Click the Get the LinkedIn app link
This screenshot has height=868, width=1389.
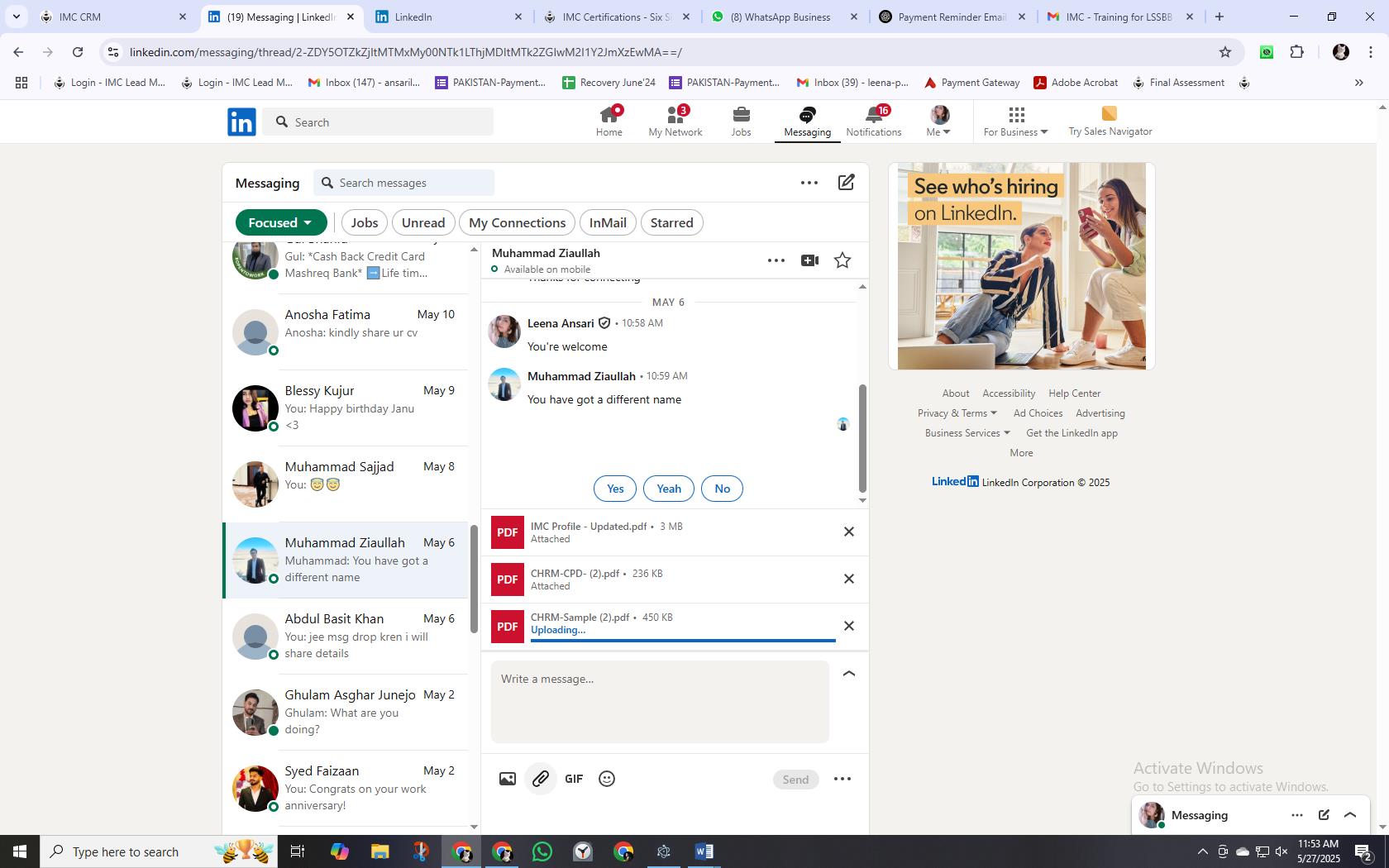coord(1072,433)
